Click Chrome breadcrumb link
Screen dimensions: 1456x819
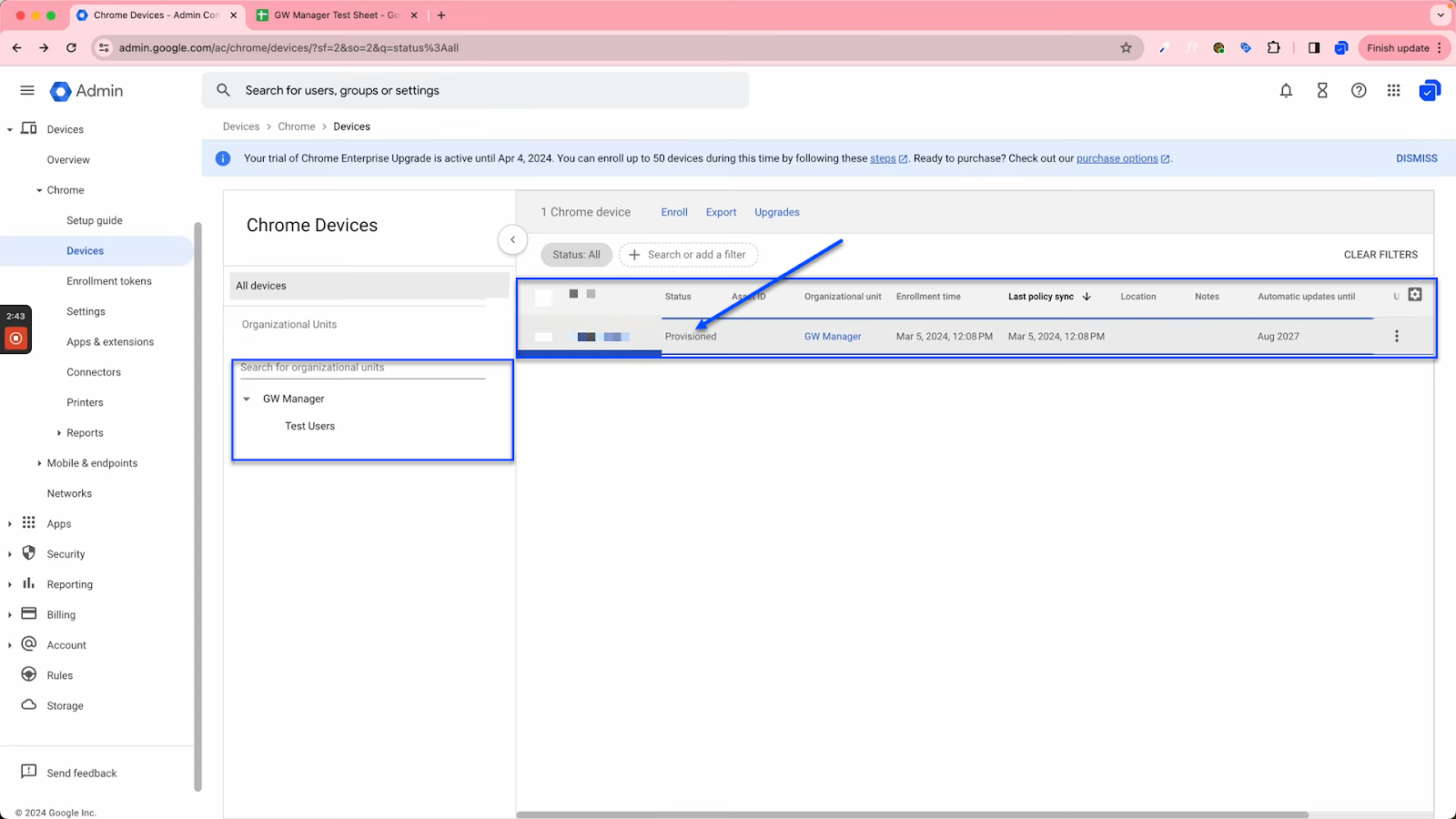[297, 126]
